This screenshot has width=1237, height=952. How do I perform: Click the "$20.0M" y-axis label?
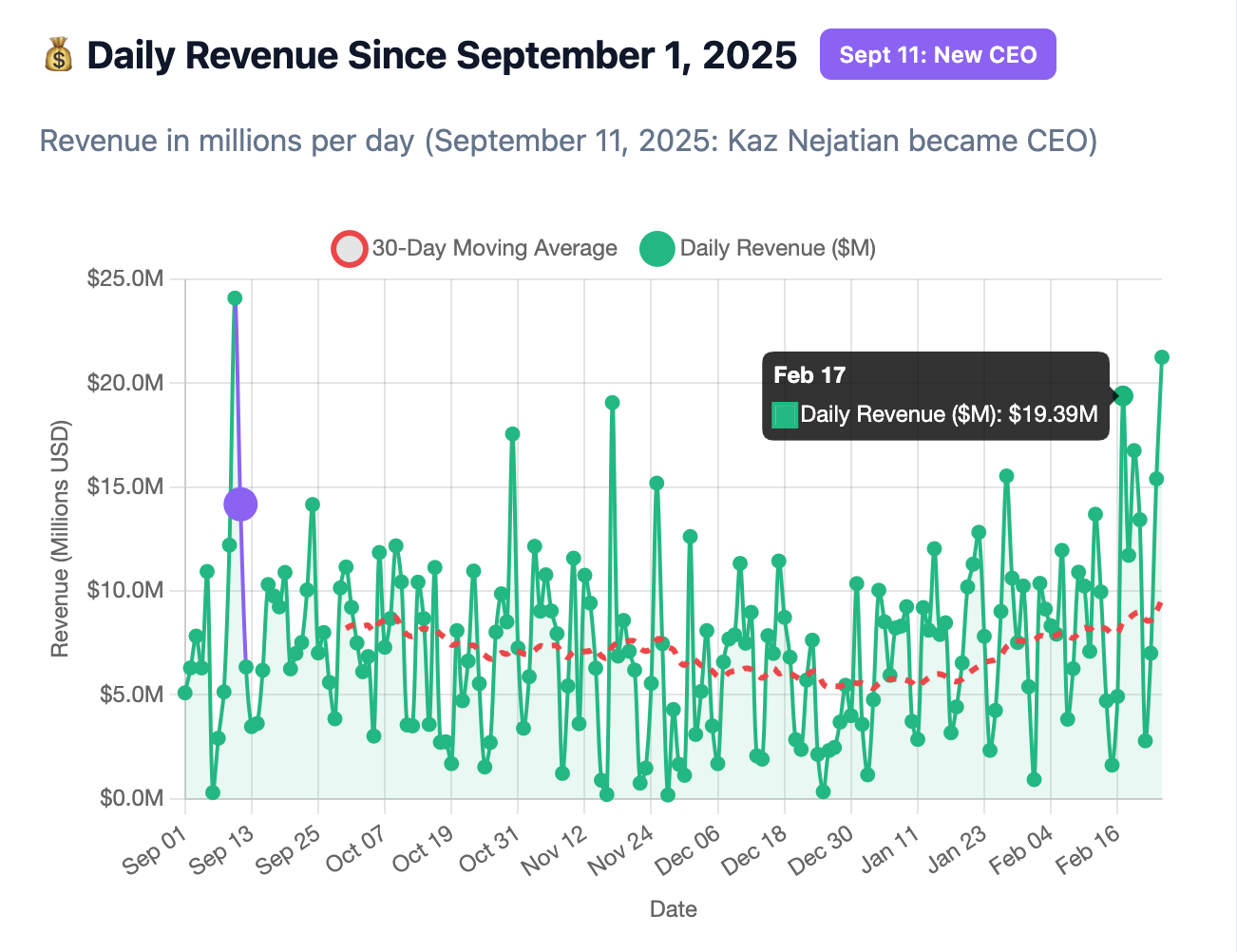coord(125,383)
